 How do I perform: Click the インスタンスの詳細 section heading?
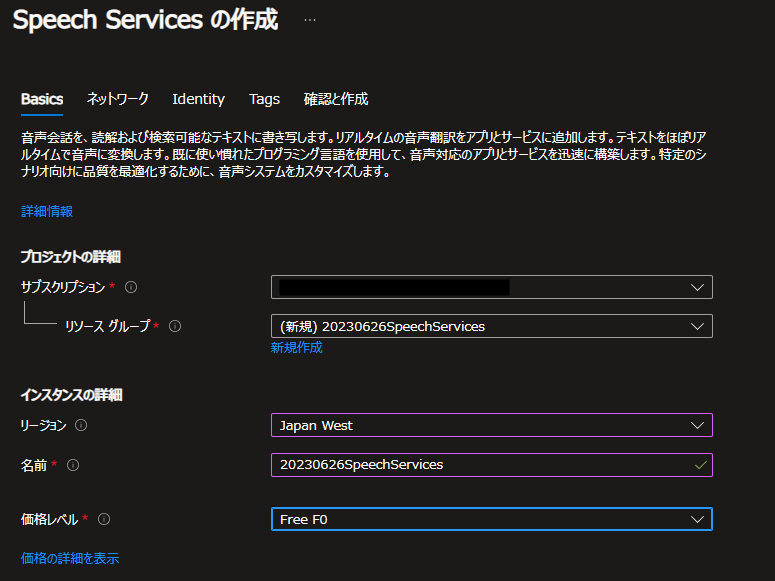[71, 395]
